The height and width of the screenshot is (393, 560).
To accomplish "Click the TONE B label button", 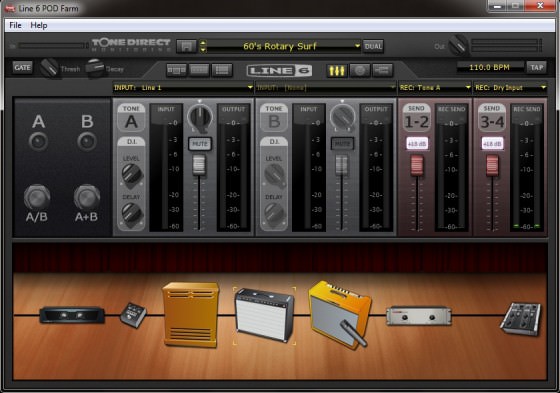I will (274, 118).
